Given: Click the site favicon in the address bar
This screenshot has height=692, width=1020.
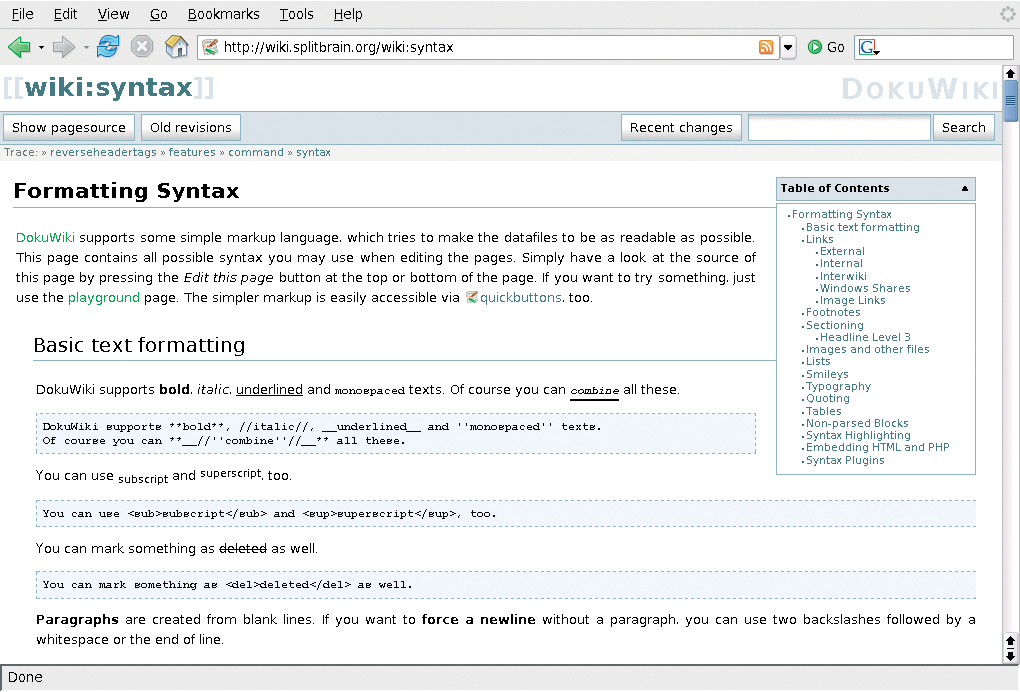Looking at the screenshot, I should point(210,47).
